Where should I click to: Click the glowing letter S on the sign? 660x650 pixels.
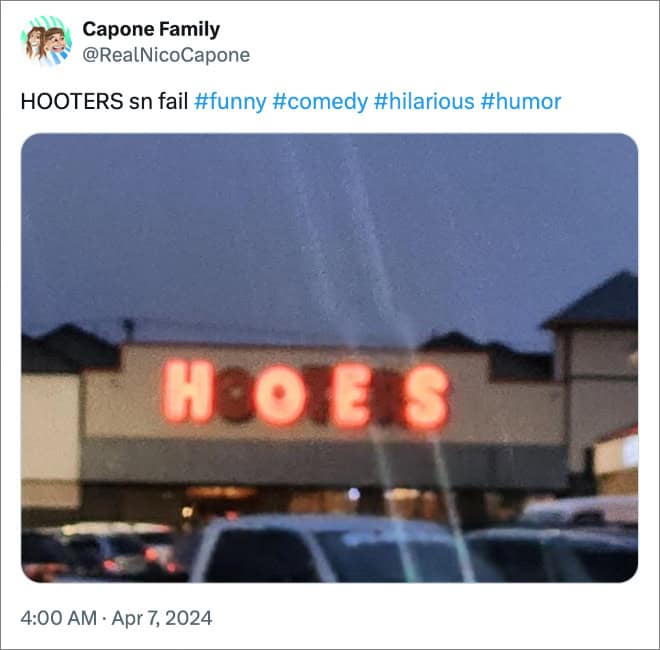[x=426, y=397]
